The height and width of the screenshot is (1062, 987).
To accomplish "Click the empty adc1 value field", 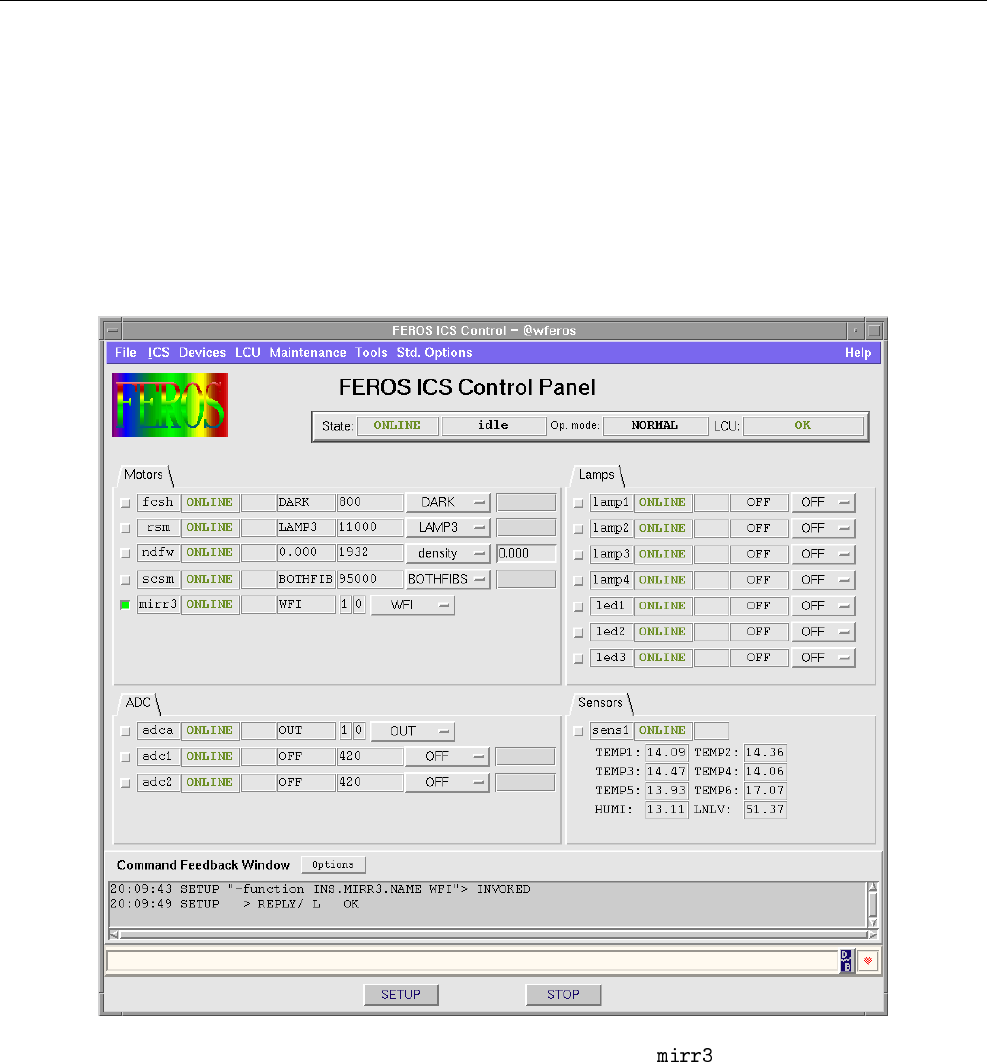I will (x=525, y=756).
